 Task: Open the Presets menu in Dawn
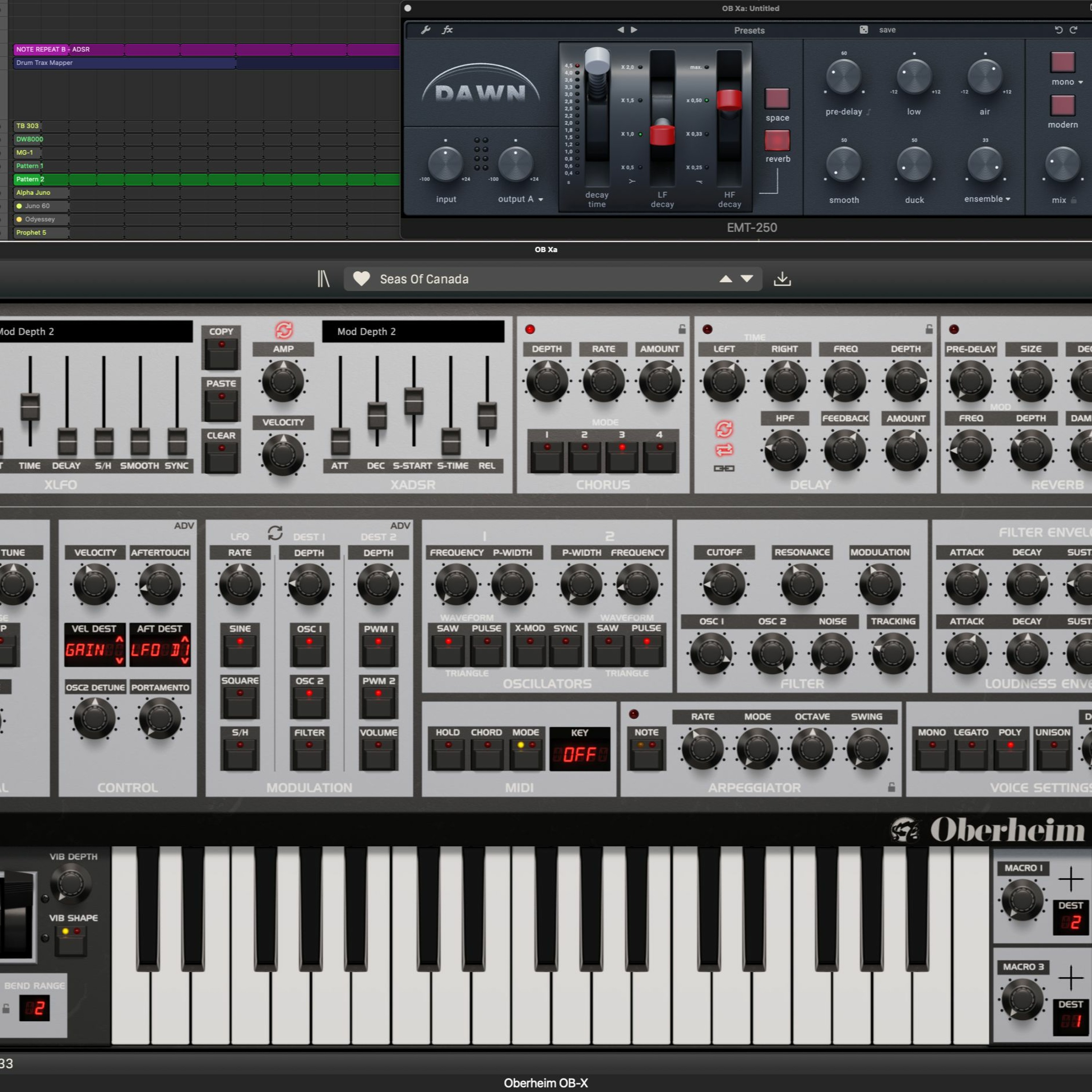coord(749,31)
